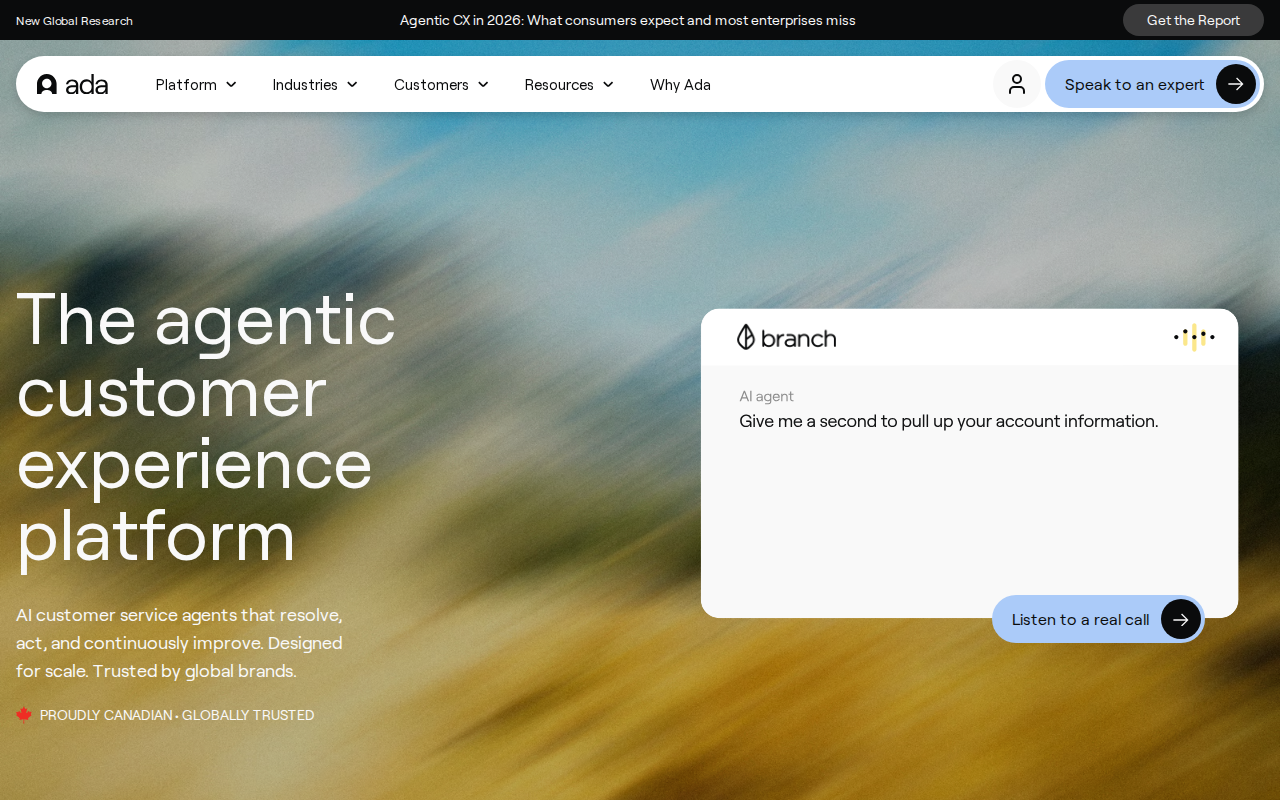Screen dimensions: 1280x800
Task: Open the Resources menu
Action: [569, 85]
